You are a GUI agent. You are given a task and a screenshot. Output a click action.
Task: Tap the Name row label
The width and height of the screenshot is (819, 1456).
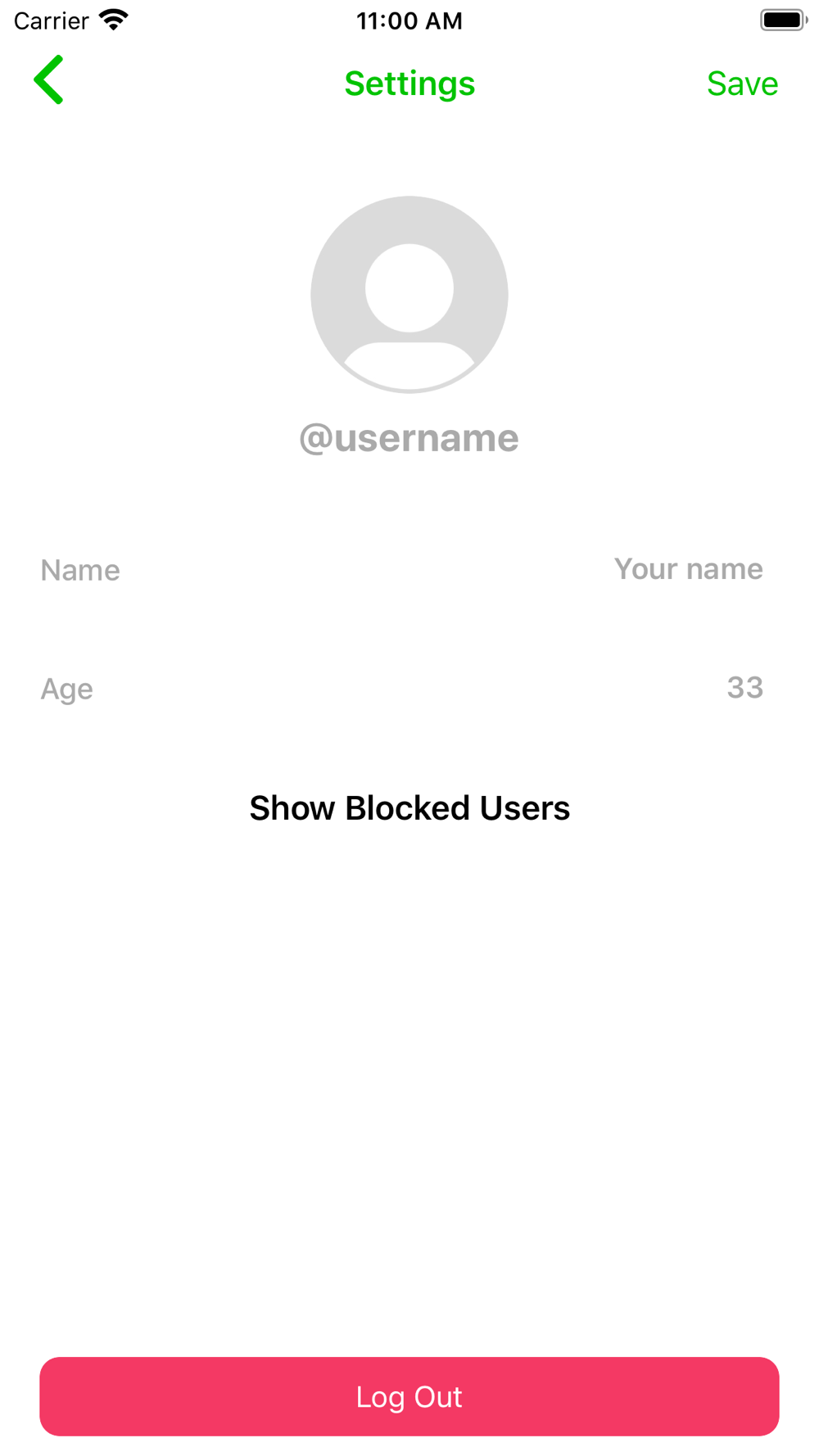80,570
